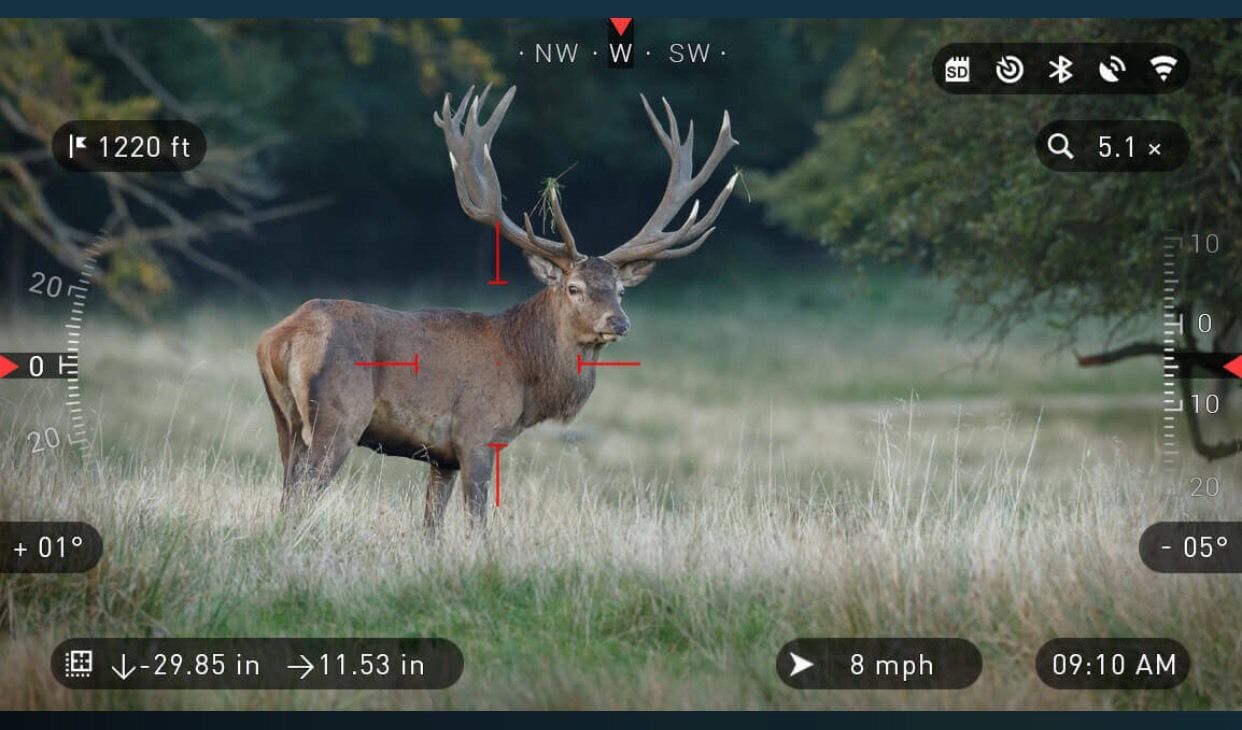Tap the +01° roll readout
The image size is (1242, 730).
click(x=48, y=548)
